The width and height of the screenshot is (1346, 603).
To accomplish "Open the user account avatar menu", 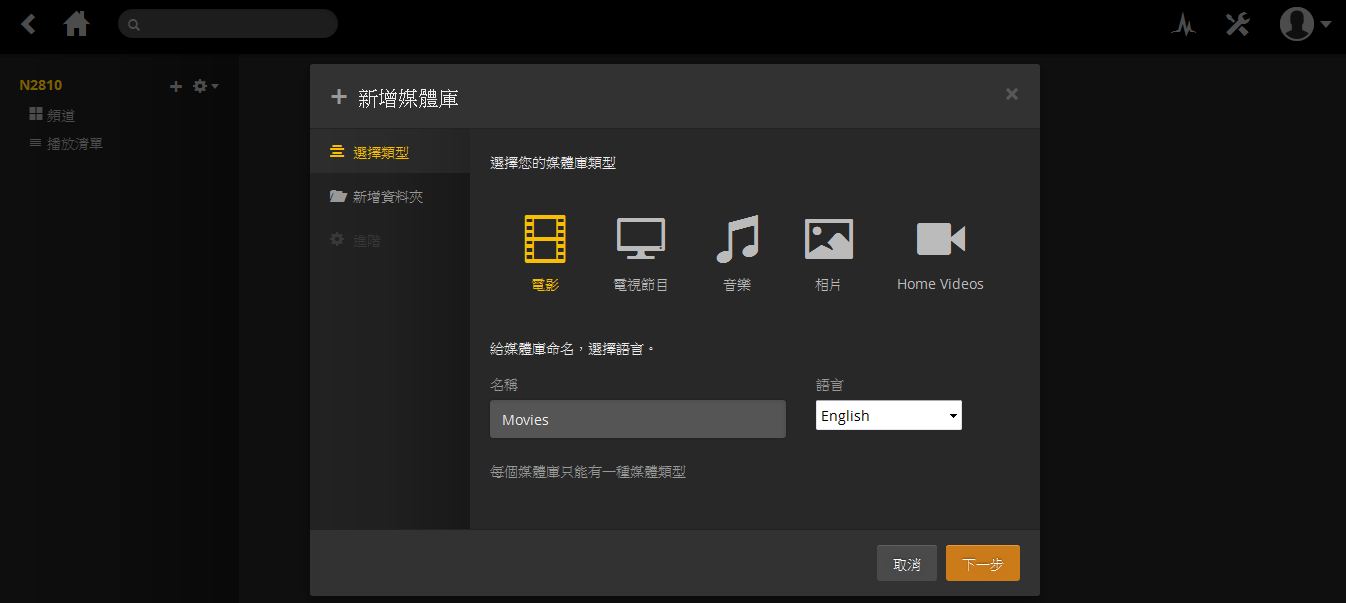I will (x=1305, y=24).
